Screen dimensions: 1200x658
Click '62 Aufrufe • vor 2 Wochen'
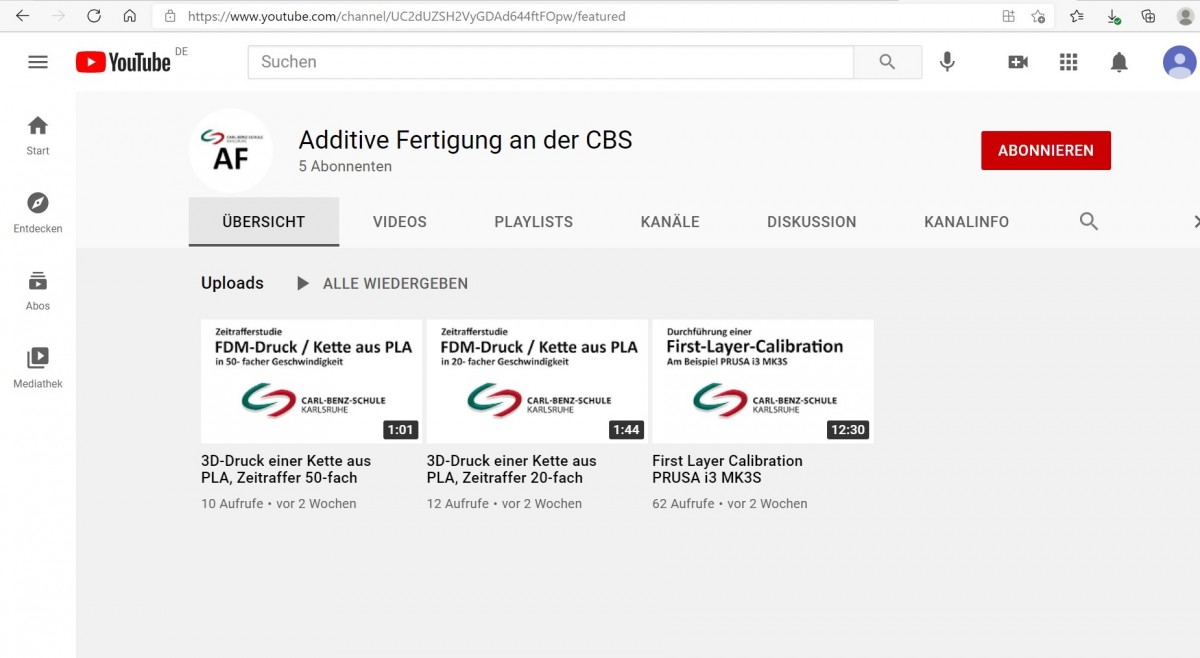(x=730, y=504)
